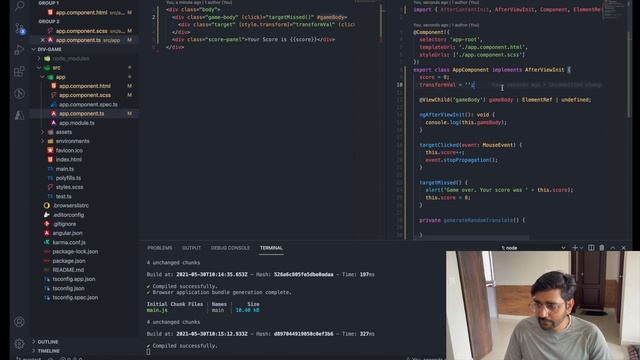Expand the node_modules folder
Viewport: 640px width, 360px height.
coord(39,58)
